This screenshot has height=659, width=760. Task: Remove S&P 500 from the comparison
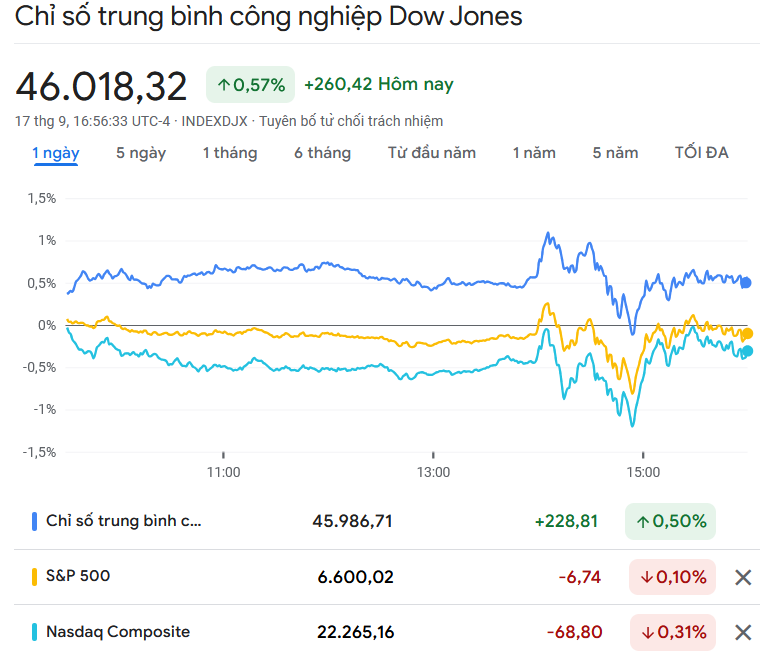tap(743, 577)
